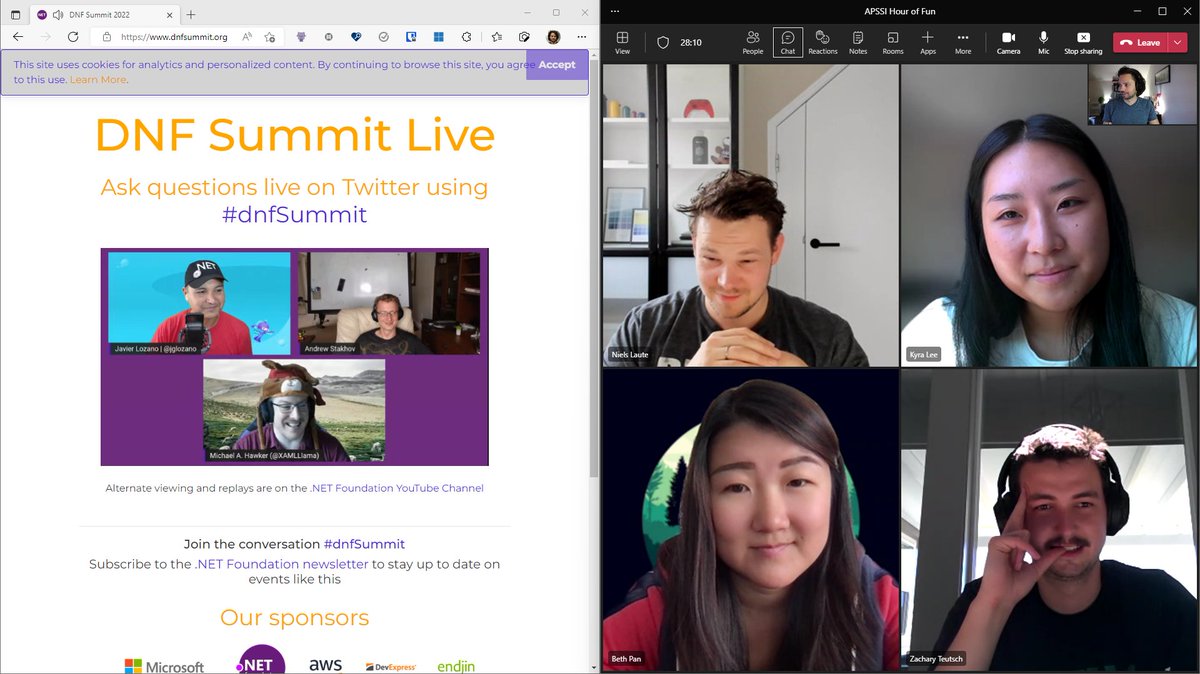Image resolution: width=1200 pixels, height=674 pixels.
Task: Click the DevExpress sponsor logo
Action: click(x=390, y=667)
